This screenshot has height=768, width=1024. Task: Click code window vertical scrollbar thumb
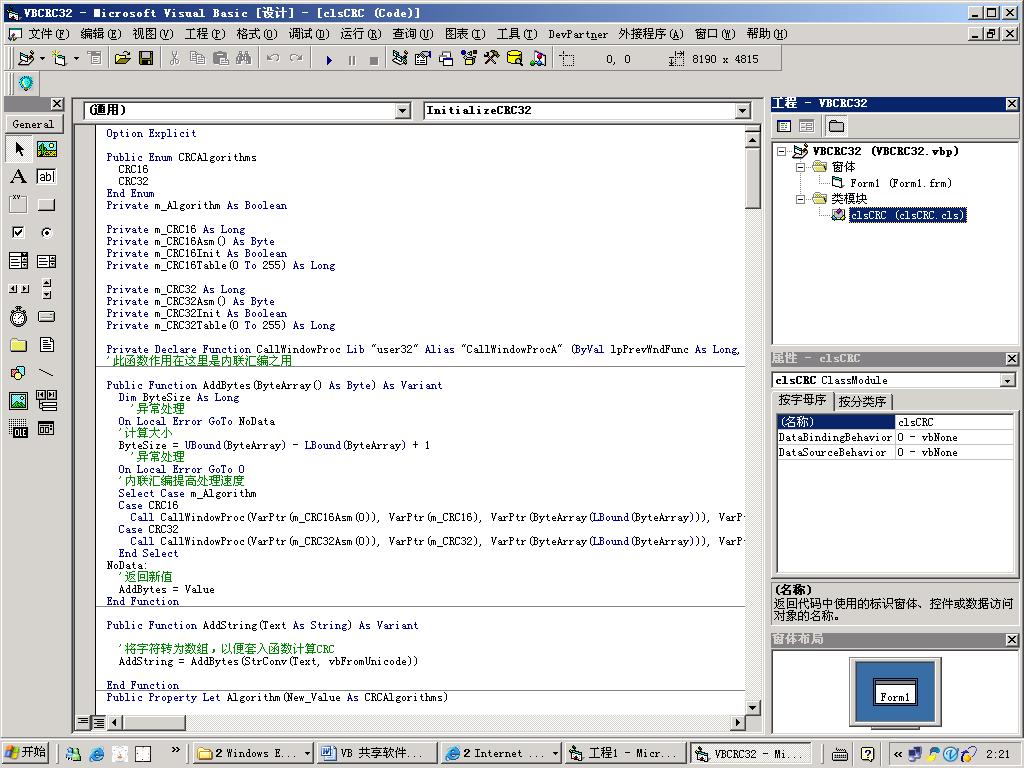coord(752,178)
